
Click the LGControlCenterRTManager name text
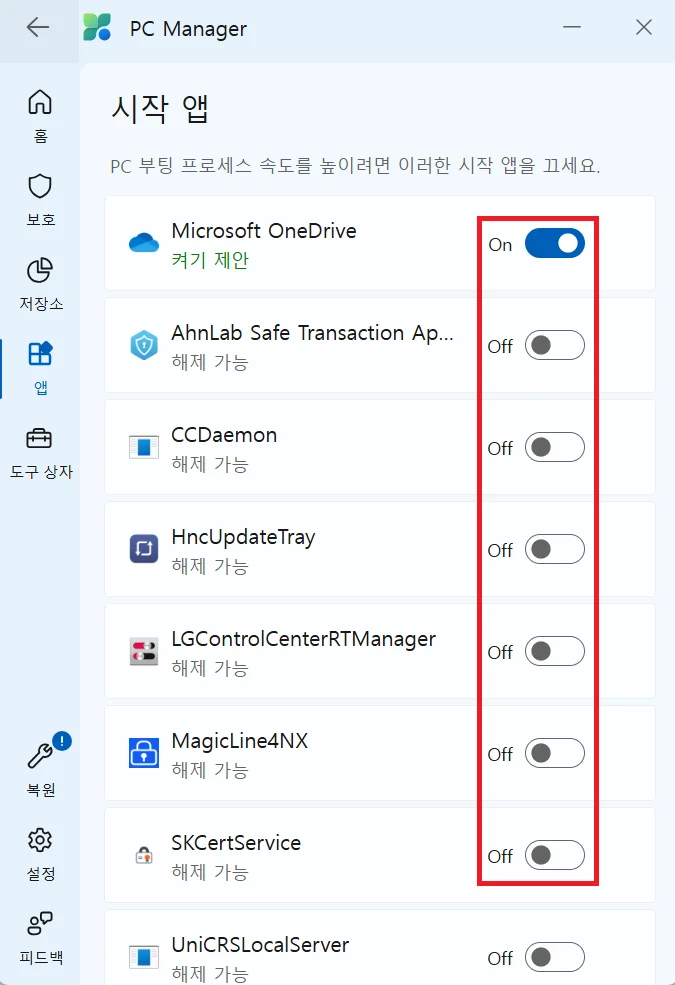303,639
